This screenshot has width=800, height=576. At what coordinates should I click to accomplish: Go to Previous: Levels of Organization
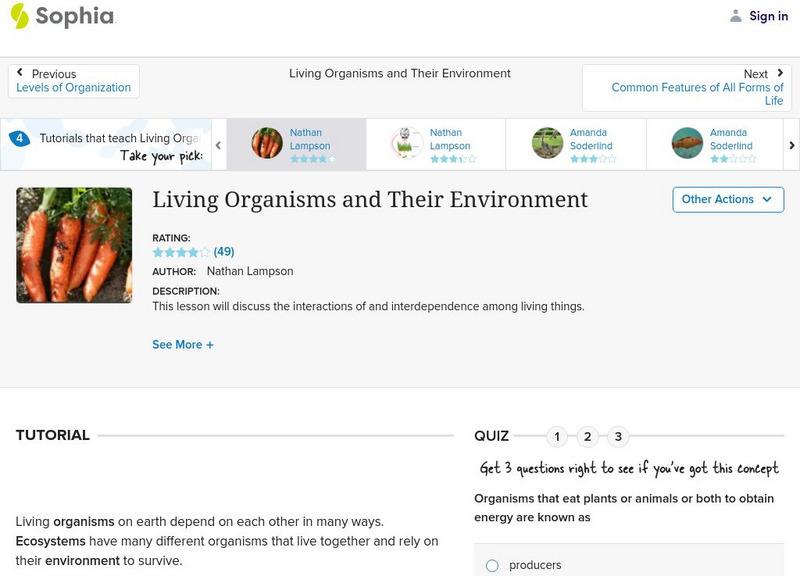pyautogui.click(x=73, y=81)
